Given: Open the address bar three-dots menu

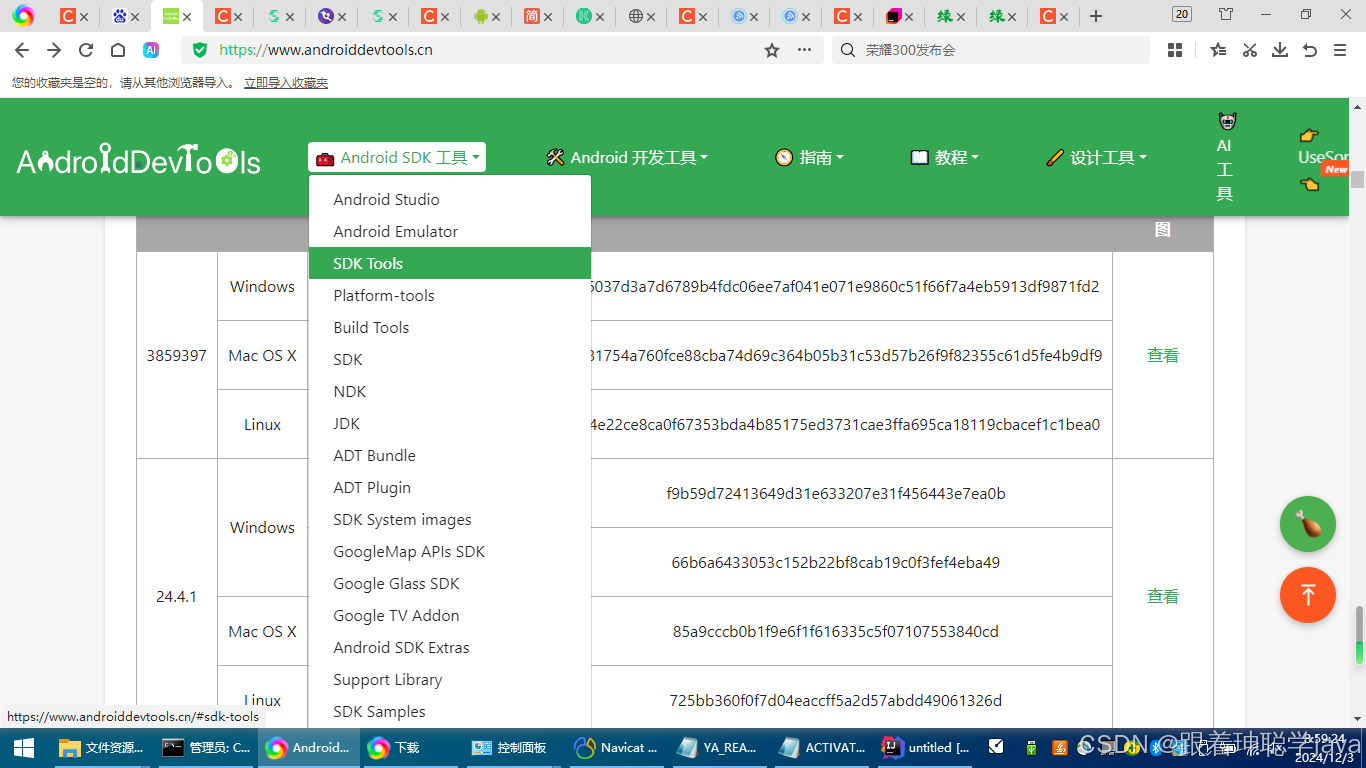Looking at the screenshot, I should click(x=804, y=50).
